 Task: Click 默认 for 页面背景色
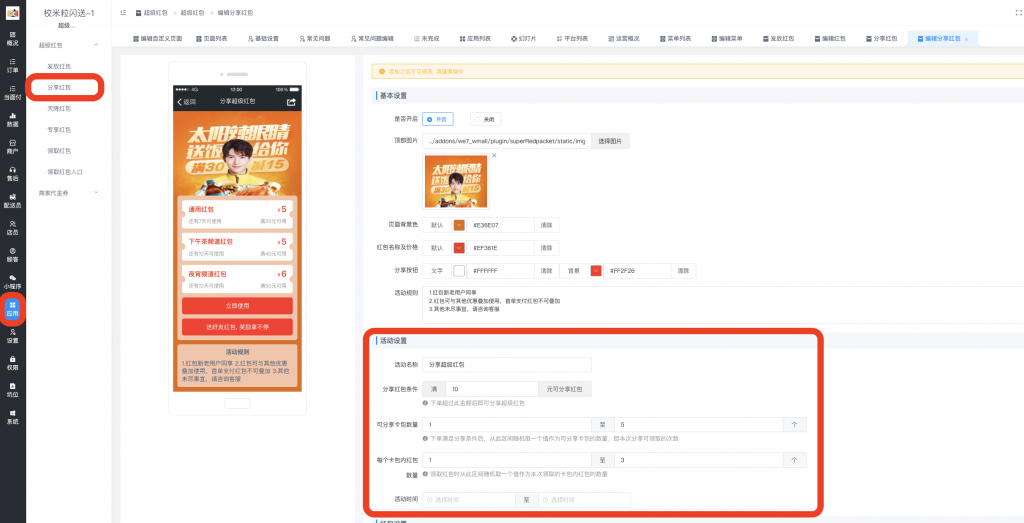[x=437, y=225]
